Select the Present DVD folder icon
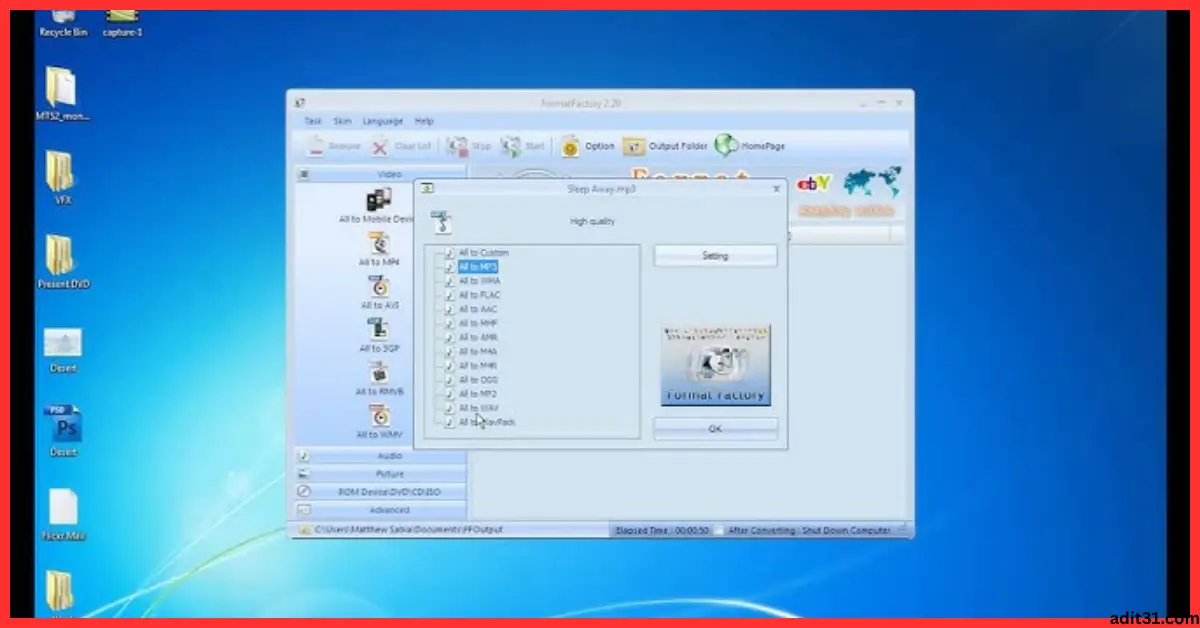1200x628 pixels. pos(60,255)
